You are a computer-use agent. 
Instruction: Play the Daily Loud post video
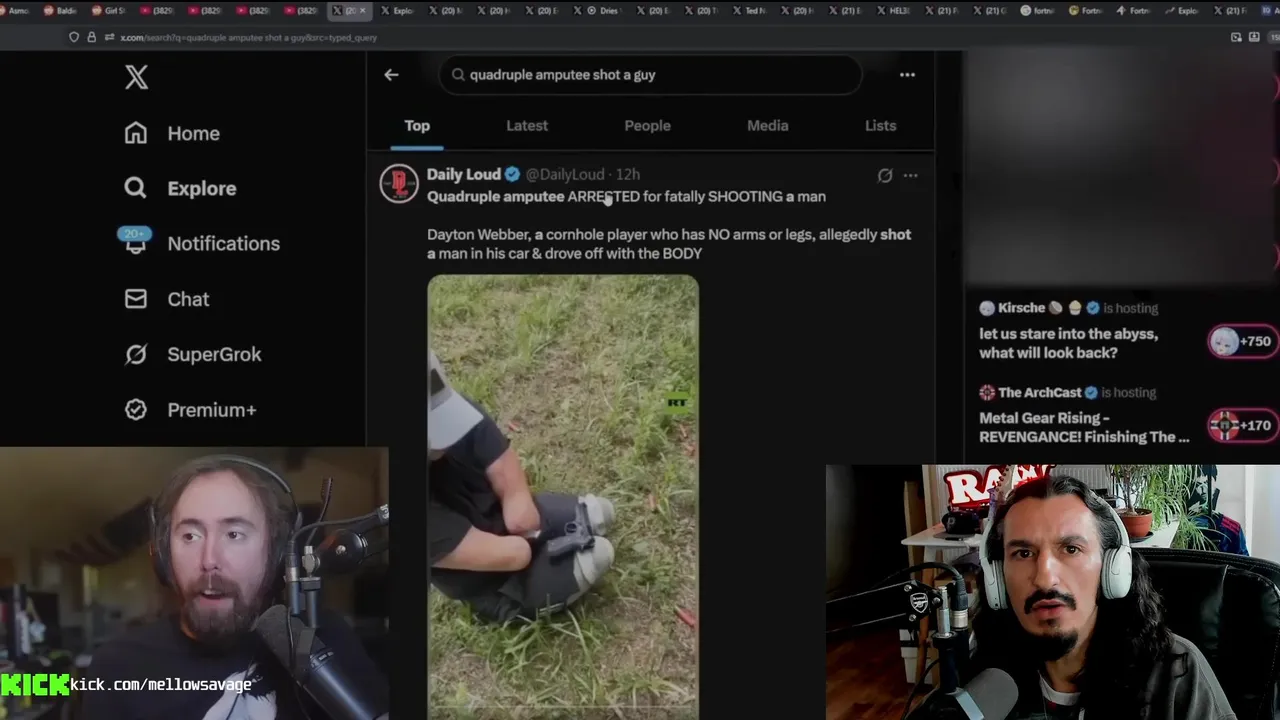tap(563, 497)
